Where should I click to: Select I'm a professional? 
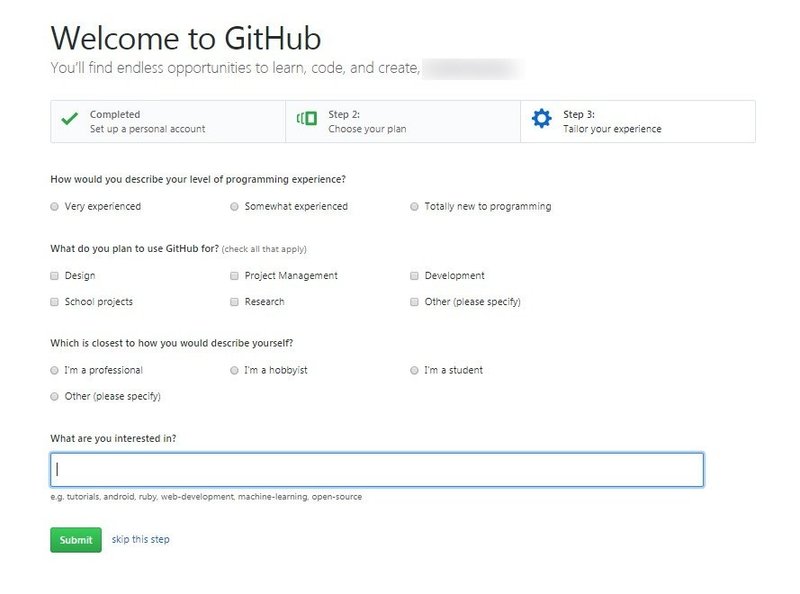[54, 370]
